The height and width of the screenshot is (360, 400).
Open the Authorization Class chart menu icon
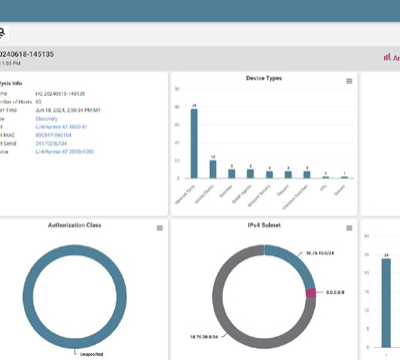160,228
